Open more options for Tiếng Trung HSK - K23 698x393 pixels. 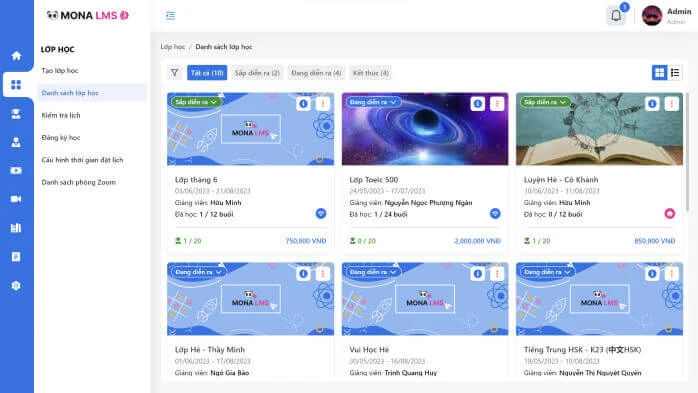pyautogui.click(x=672, y=274)
